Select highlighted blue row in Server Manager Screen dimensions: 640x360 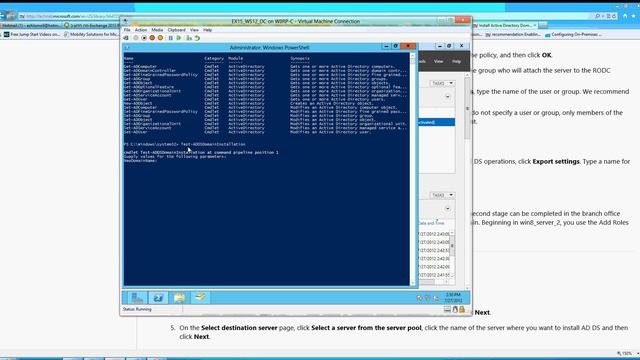[x=437, y=122]
